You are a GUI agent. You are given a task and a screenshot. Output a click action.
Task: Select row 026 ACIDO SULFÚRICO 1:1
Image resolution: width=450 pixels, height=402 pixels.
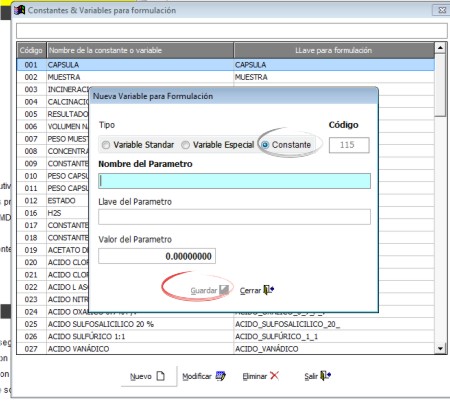coord(225,336)
